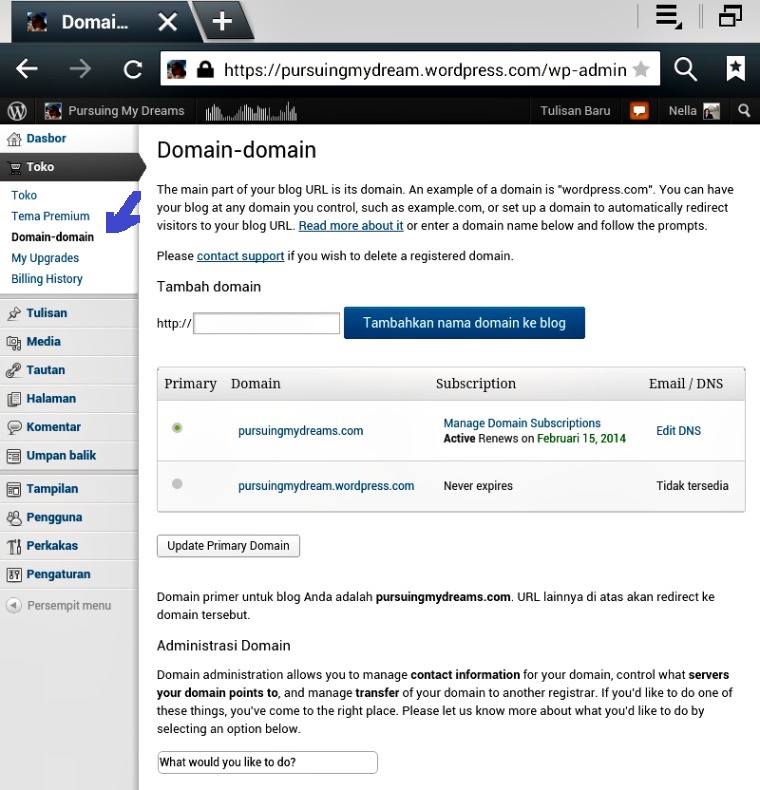
Task: Click the http:// domain name field
Action: pos(267,323)
